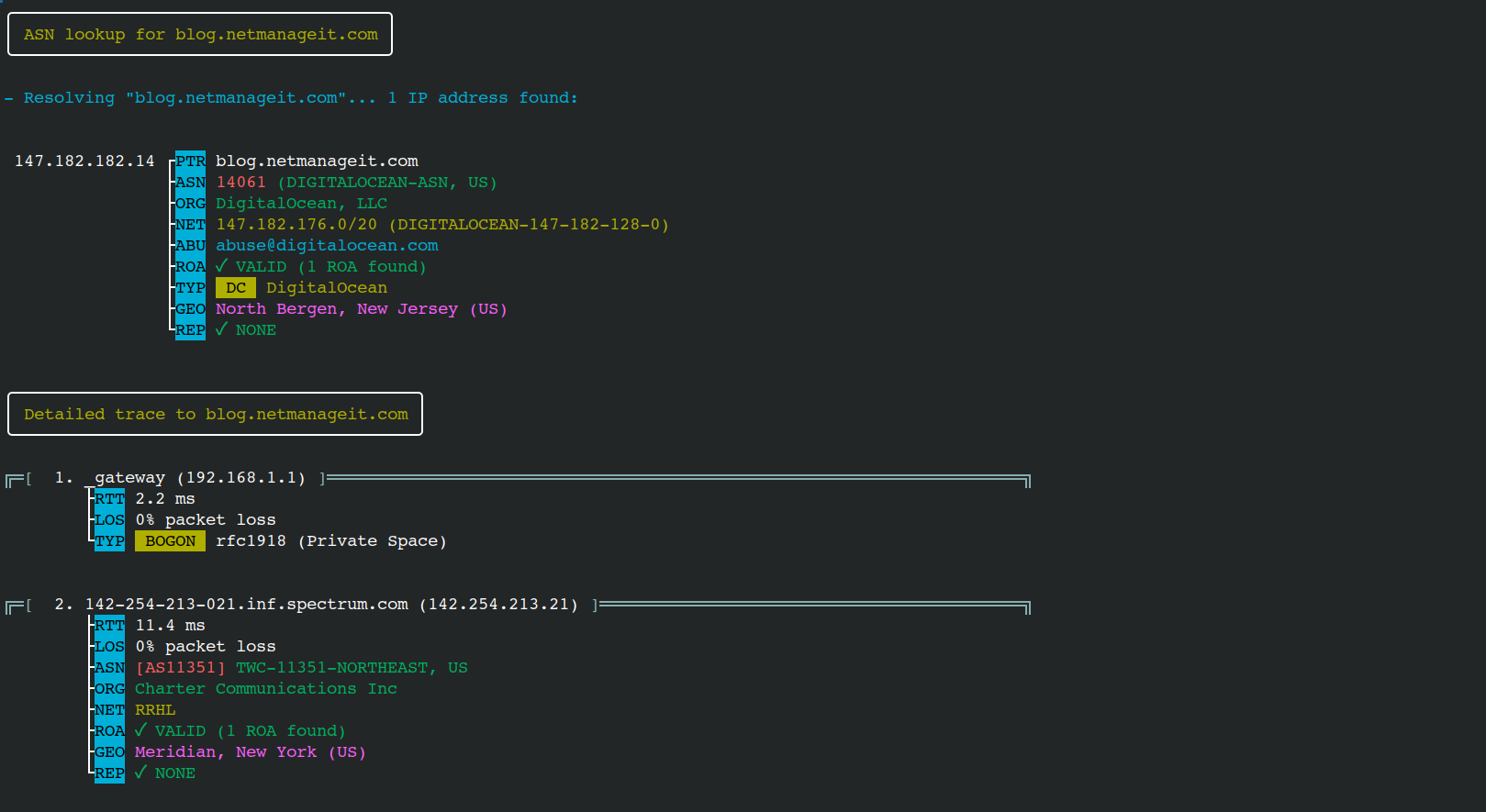Click the "rfc1918 (Private Space)" text
Screen dimensions: 1486x812
[x=330, y=541]
